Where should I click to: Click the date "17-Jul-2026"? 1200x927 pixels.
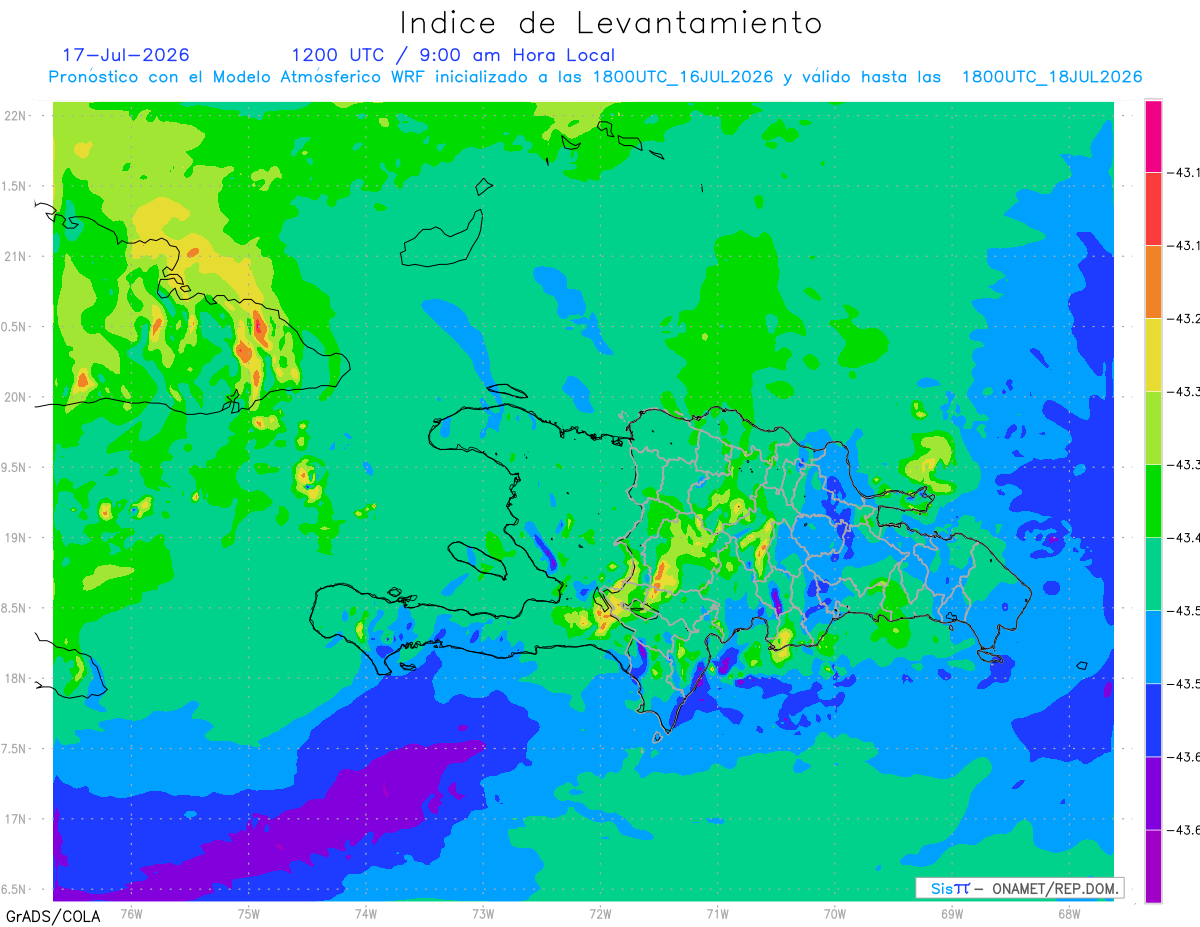coord(126,55)
